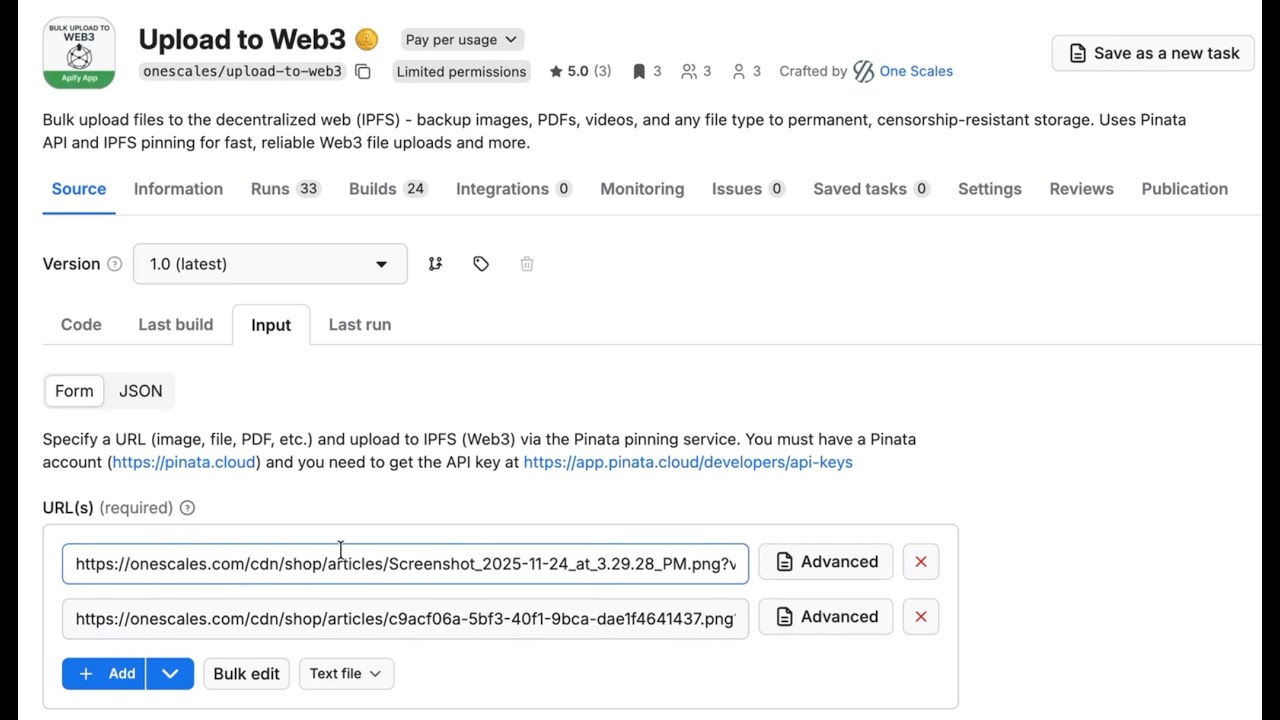
Task: Open the Text file dropdown
Action: click(346, 674)
